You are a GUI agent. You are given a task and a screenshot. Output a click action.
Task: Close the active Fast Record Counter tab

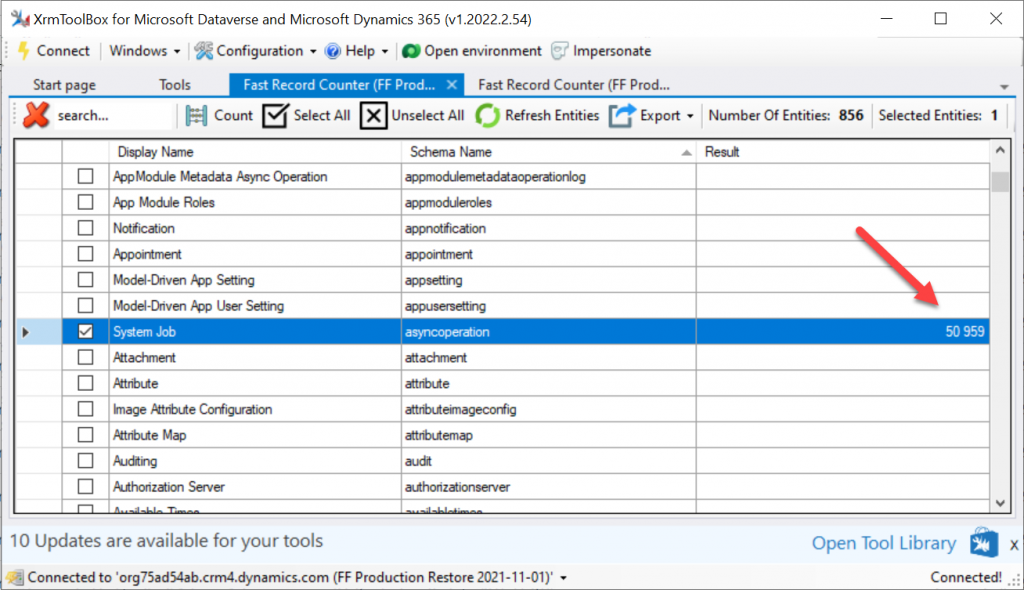coord(451,85)
